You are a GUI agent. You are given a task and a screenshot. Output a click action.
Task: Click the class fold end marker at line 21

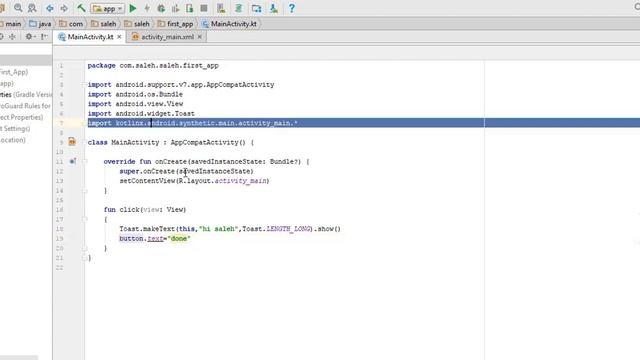click(85, 258)
